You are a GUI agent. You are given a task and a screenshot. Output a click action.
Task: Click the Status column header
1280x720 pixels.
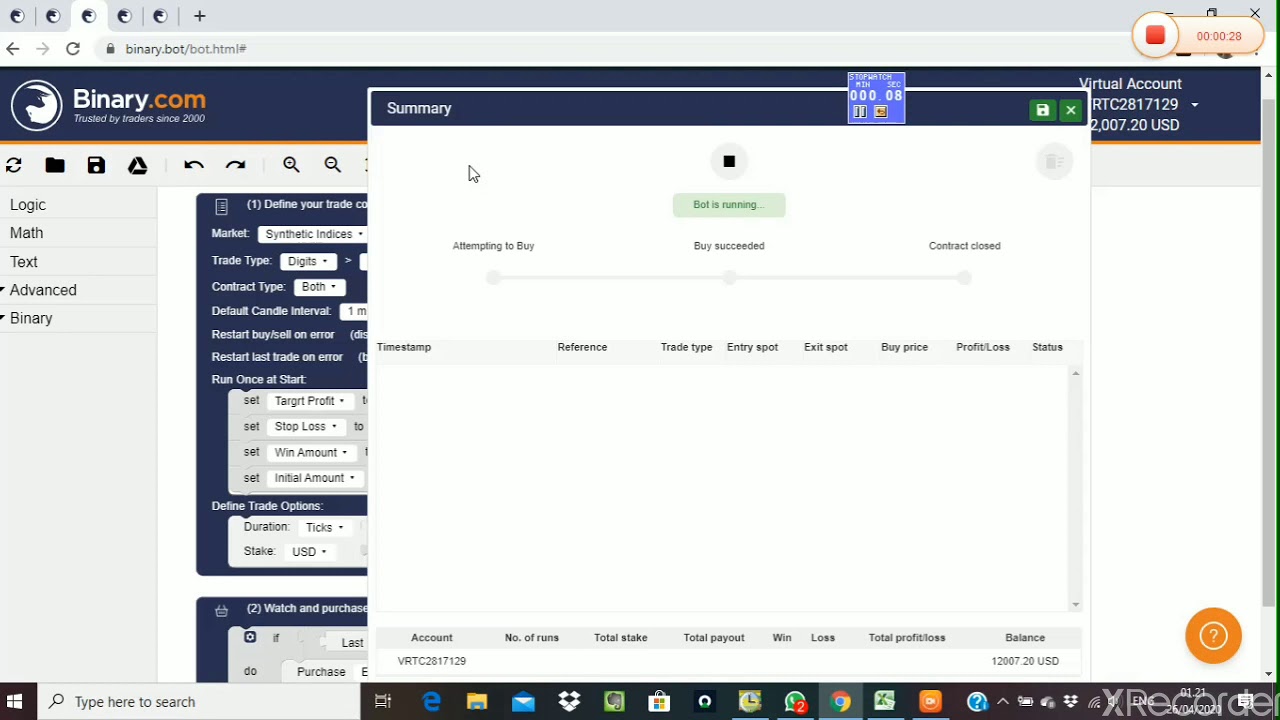coord(1047,347)
